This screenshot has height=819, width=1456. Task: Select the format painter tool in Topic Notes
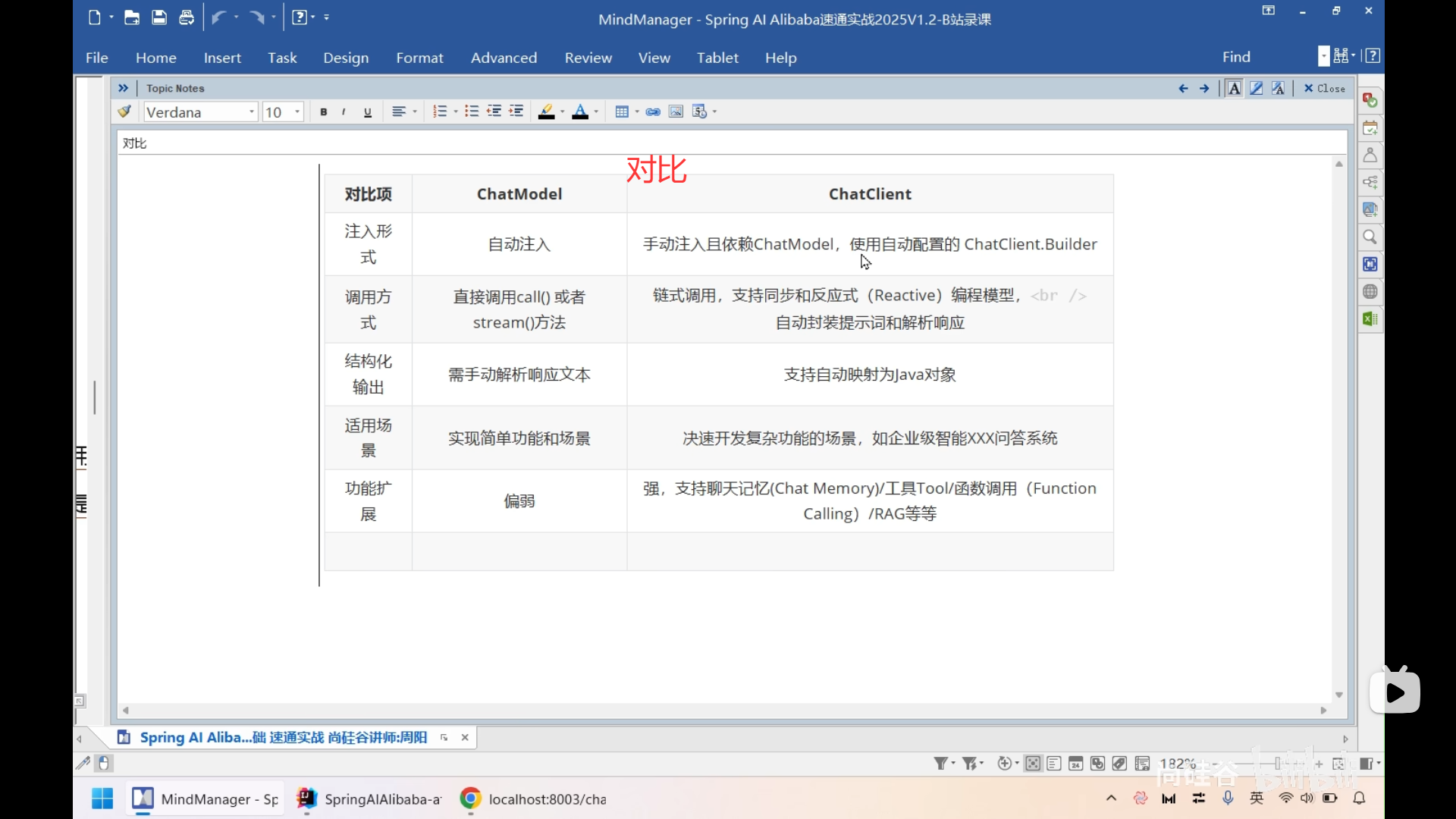(124, 111)
